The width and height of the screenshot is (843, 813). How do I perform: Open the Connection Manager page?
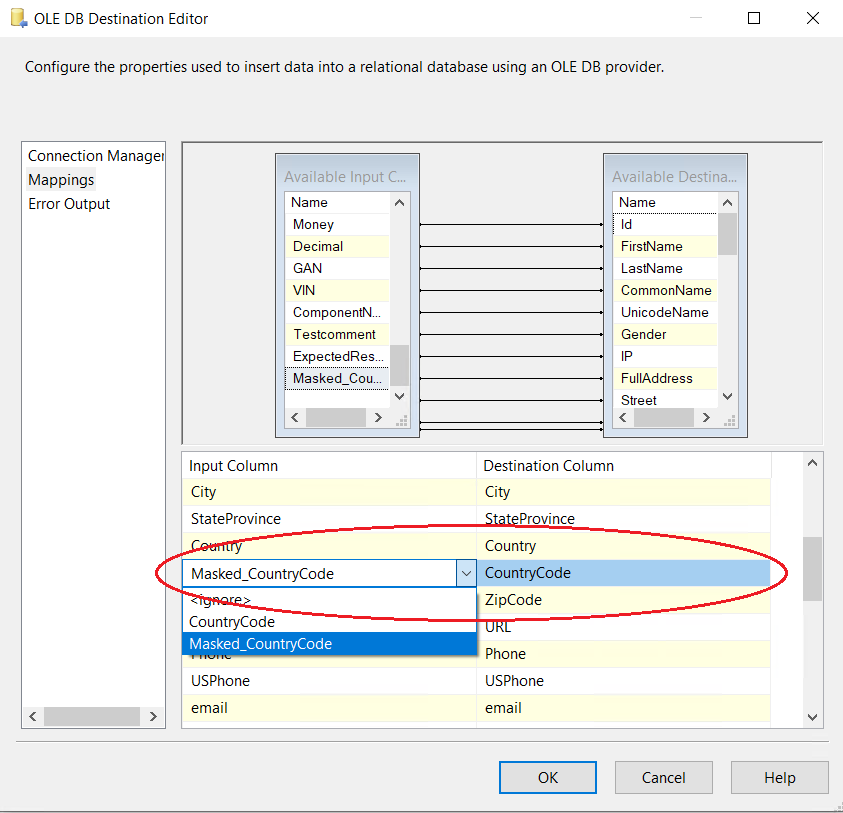click(x=95, y=156)
